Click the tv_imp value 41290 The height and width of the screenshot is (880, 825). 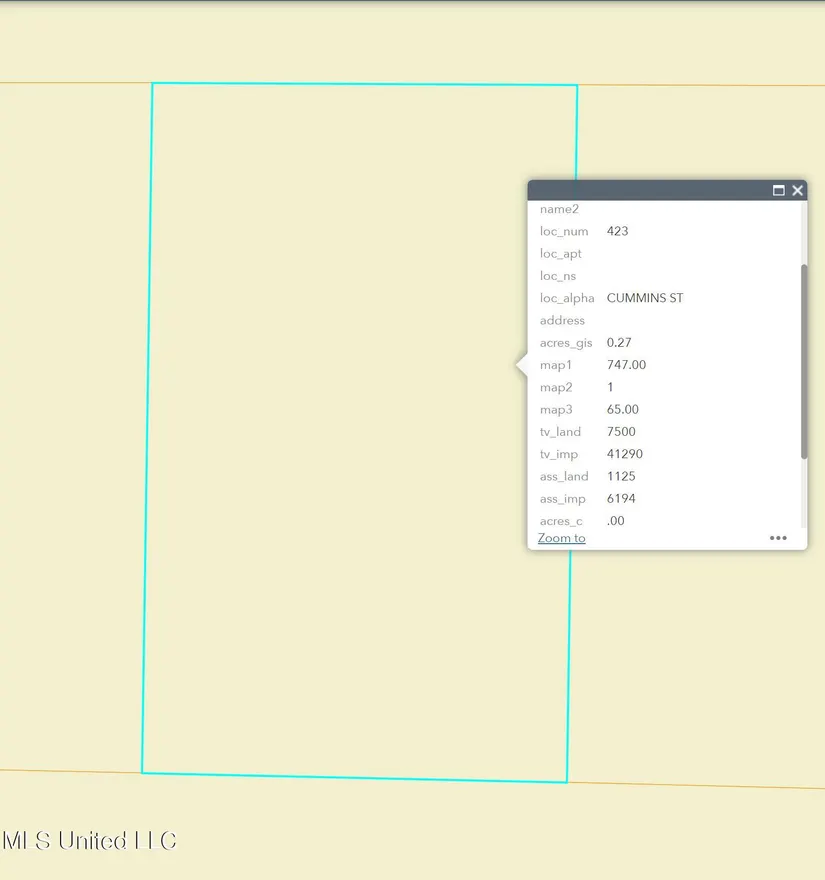[624, 454]
